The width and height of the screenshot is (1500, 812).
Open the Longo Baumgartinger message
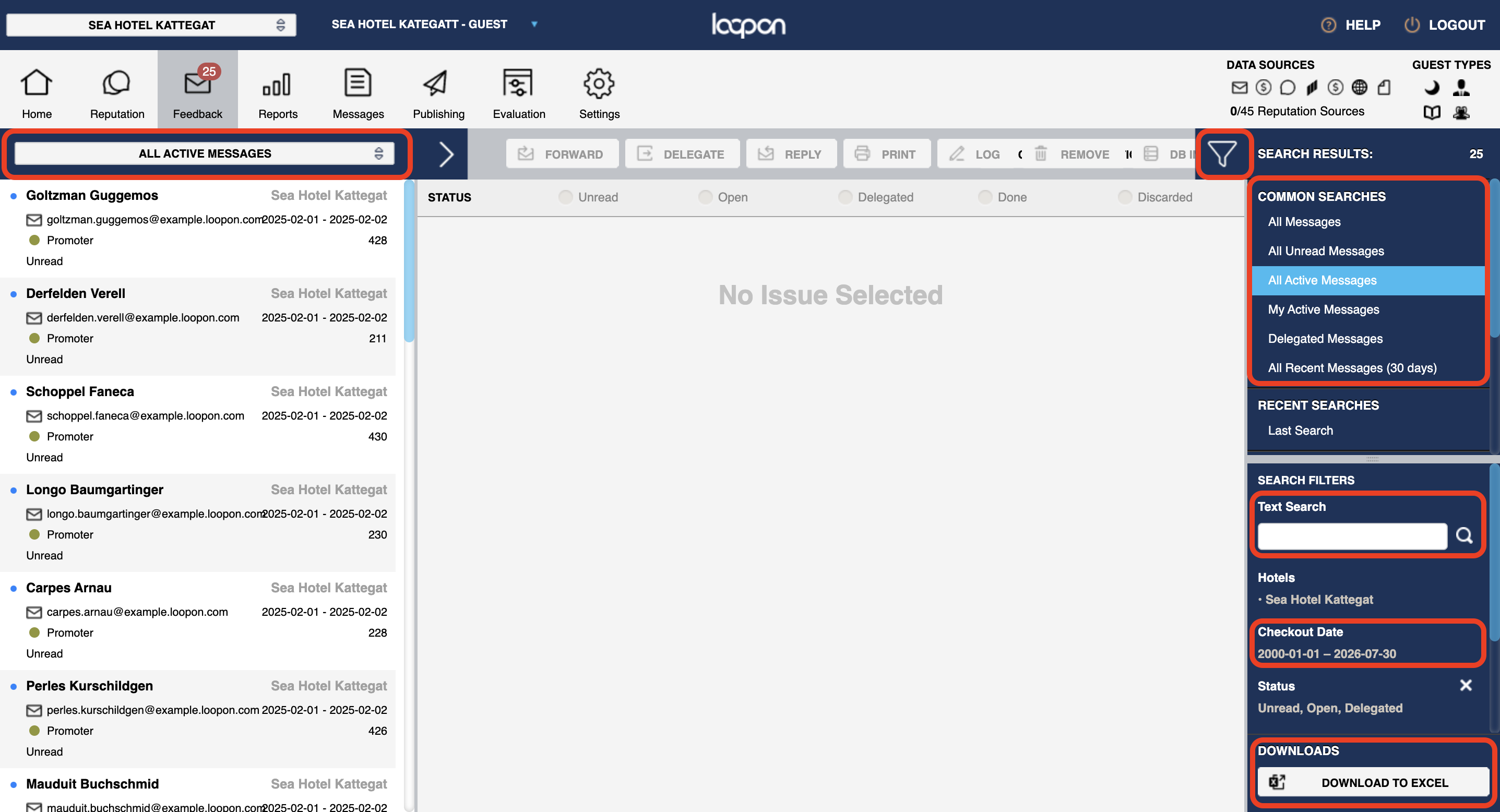tap(198, 523)
